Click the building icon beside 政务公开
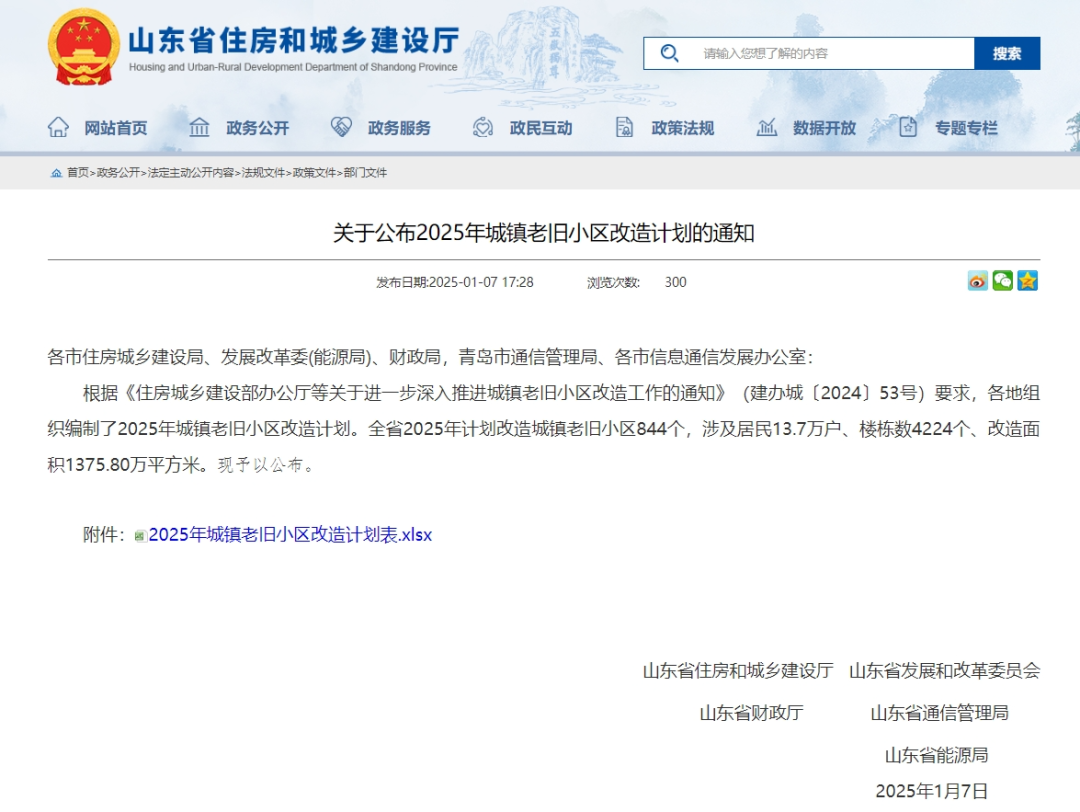 pos(200,128)
